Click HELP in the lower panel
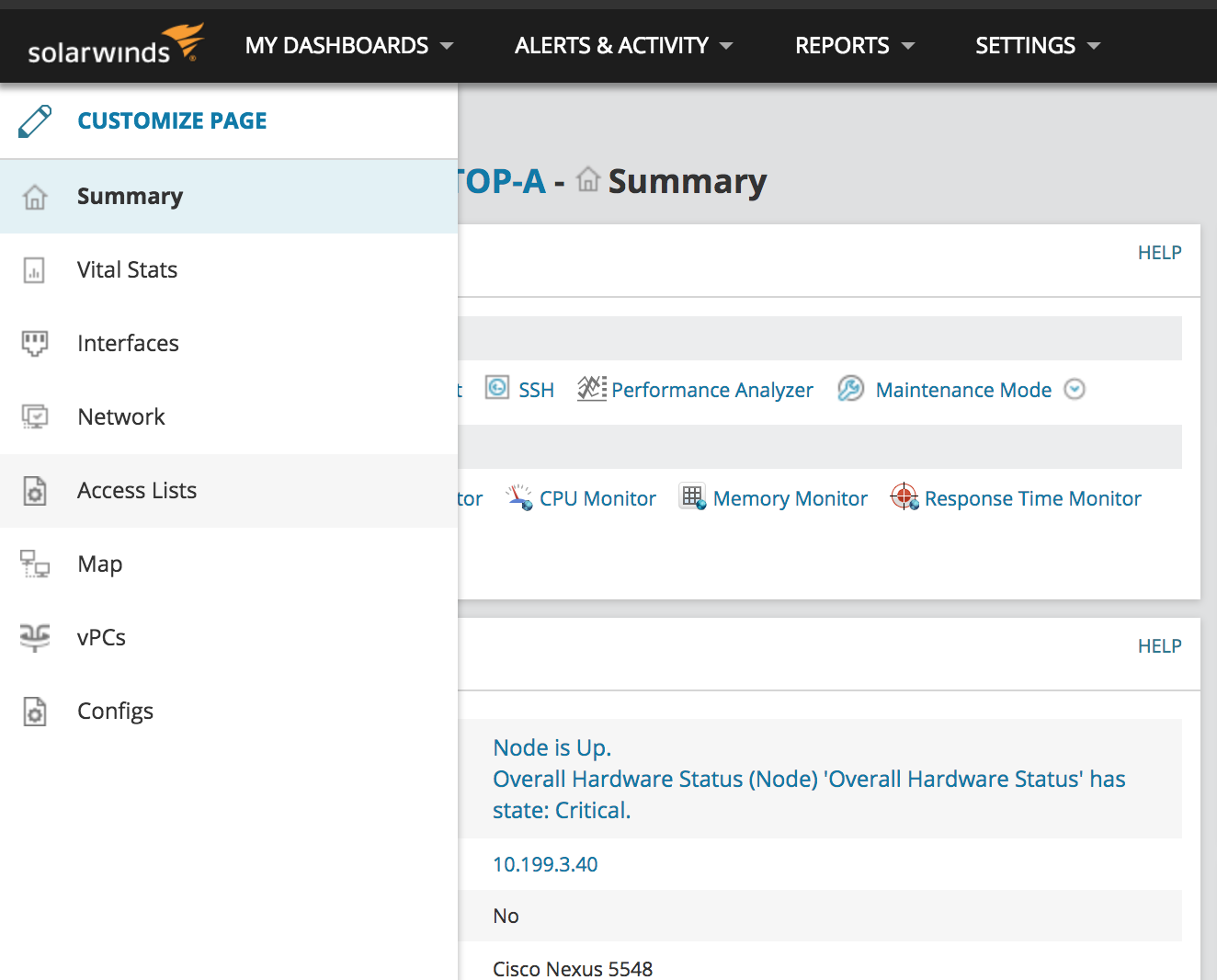The height and width of the screenshot is (980, 1217). tap(1160, 646)
